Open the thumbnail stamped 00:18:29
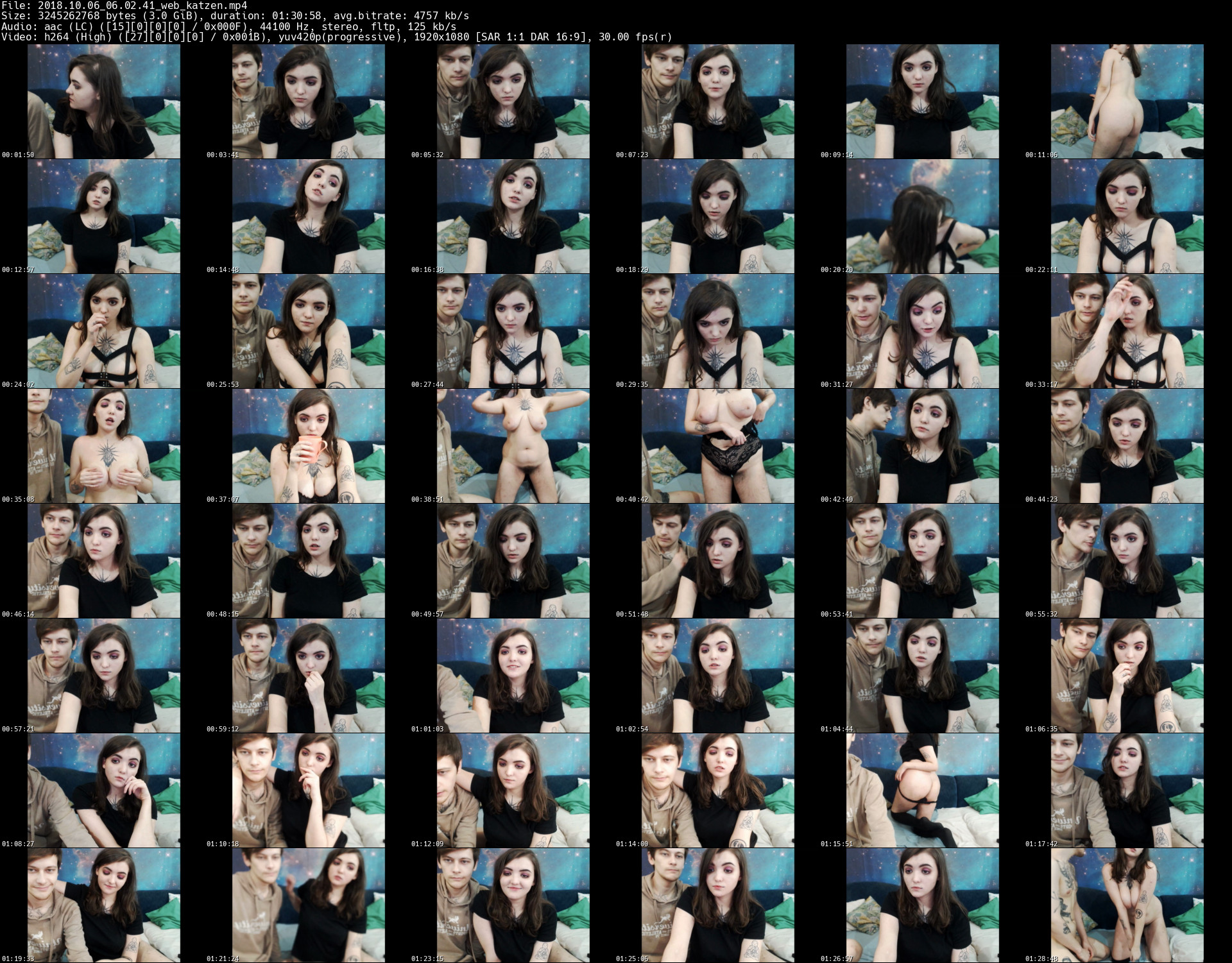Screen dimensions: 1232x963 tap(718, 216)
